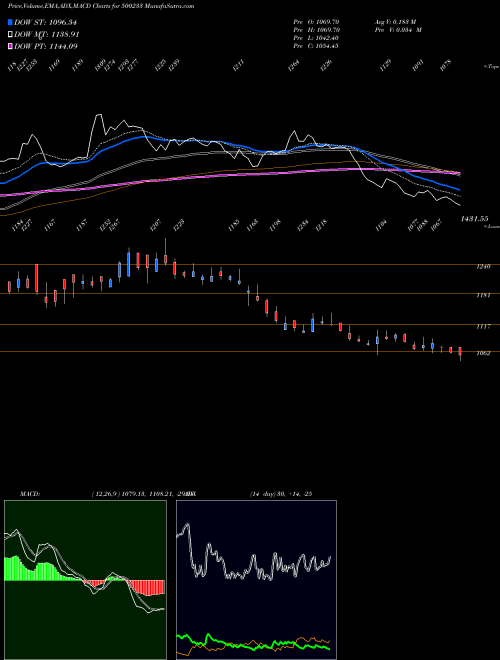Image resolution: width=500 pixels, height=660 pixels.
Task: Click the 'Pre O: 1069.70' value
Action: pyautogui.click(x=316, y=21)
